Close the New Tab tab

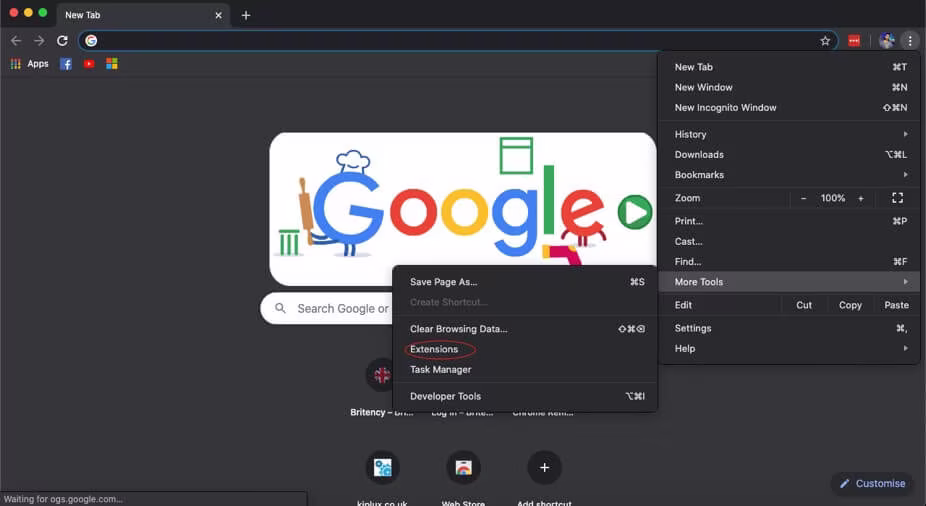pos(219,15)
